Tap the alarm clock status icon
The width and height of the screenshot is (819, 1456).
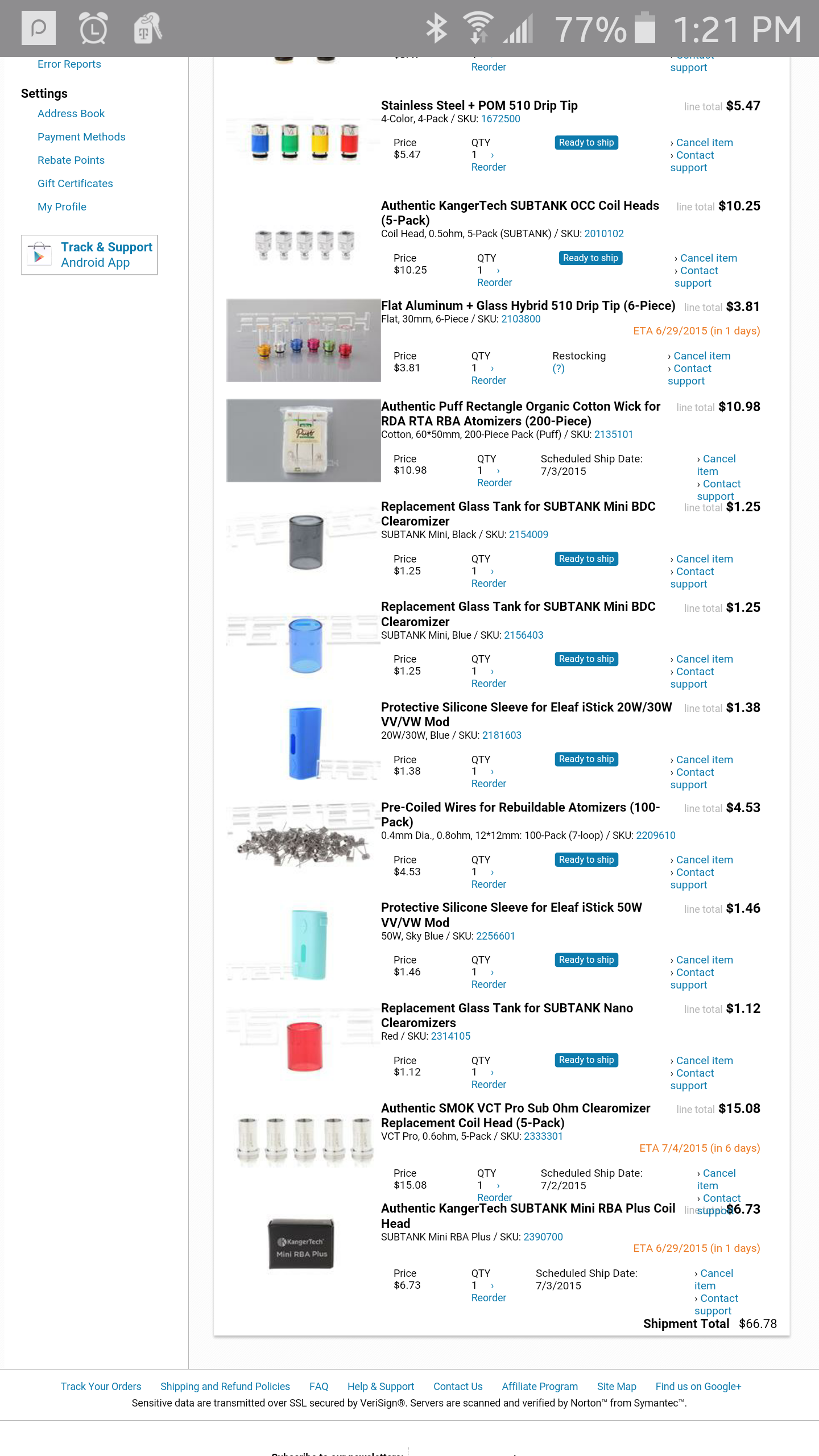pos(93,28)
